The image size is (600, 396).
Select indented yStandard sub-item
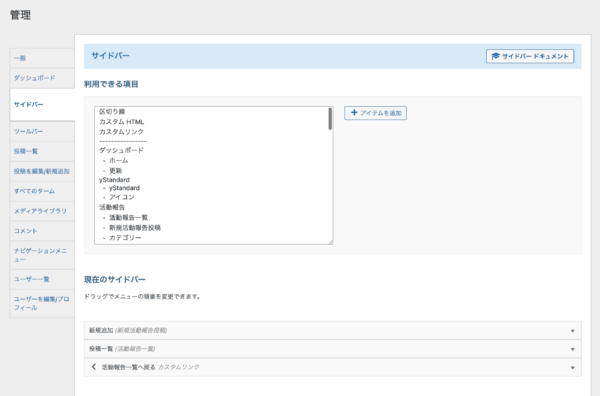coord(124,188)
